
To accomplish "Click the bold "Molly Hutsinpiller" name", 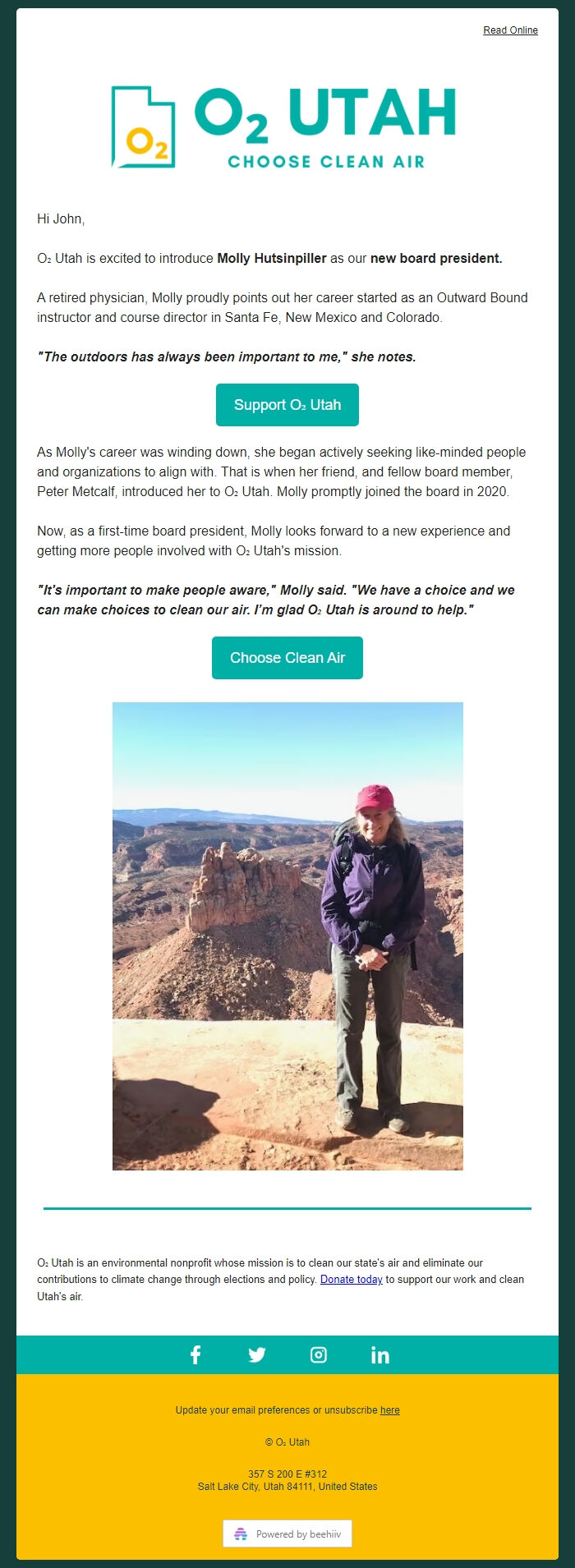I will pyautogui.click(x=273, y=257).
